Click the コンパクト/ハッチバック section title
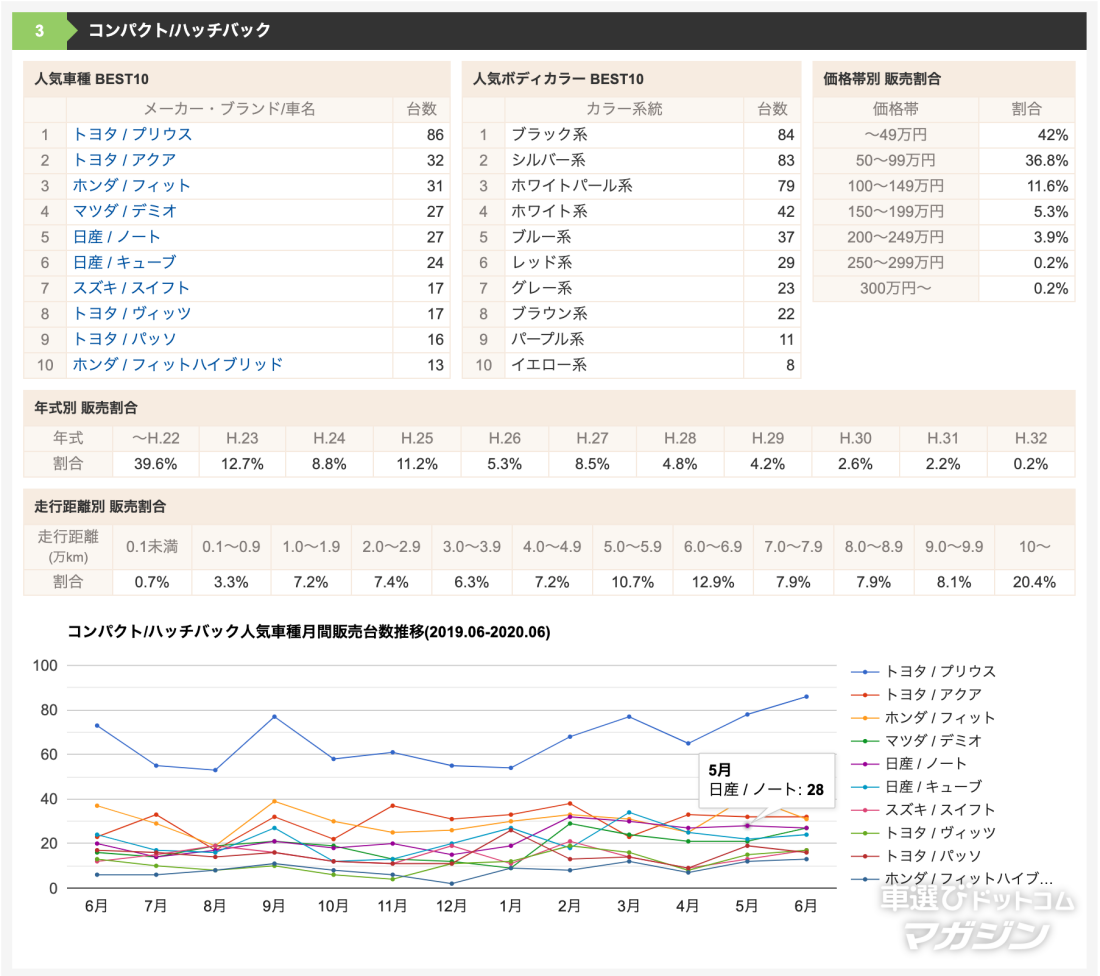The image size is (1100, 976). point(179,30)
